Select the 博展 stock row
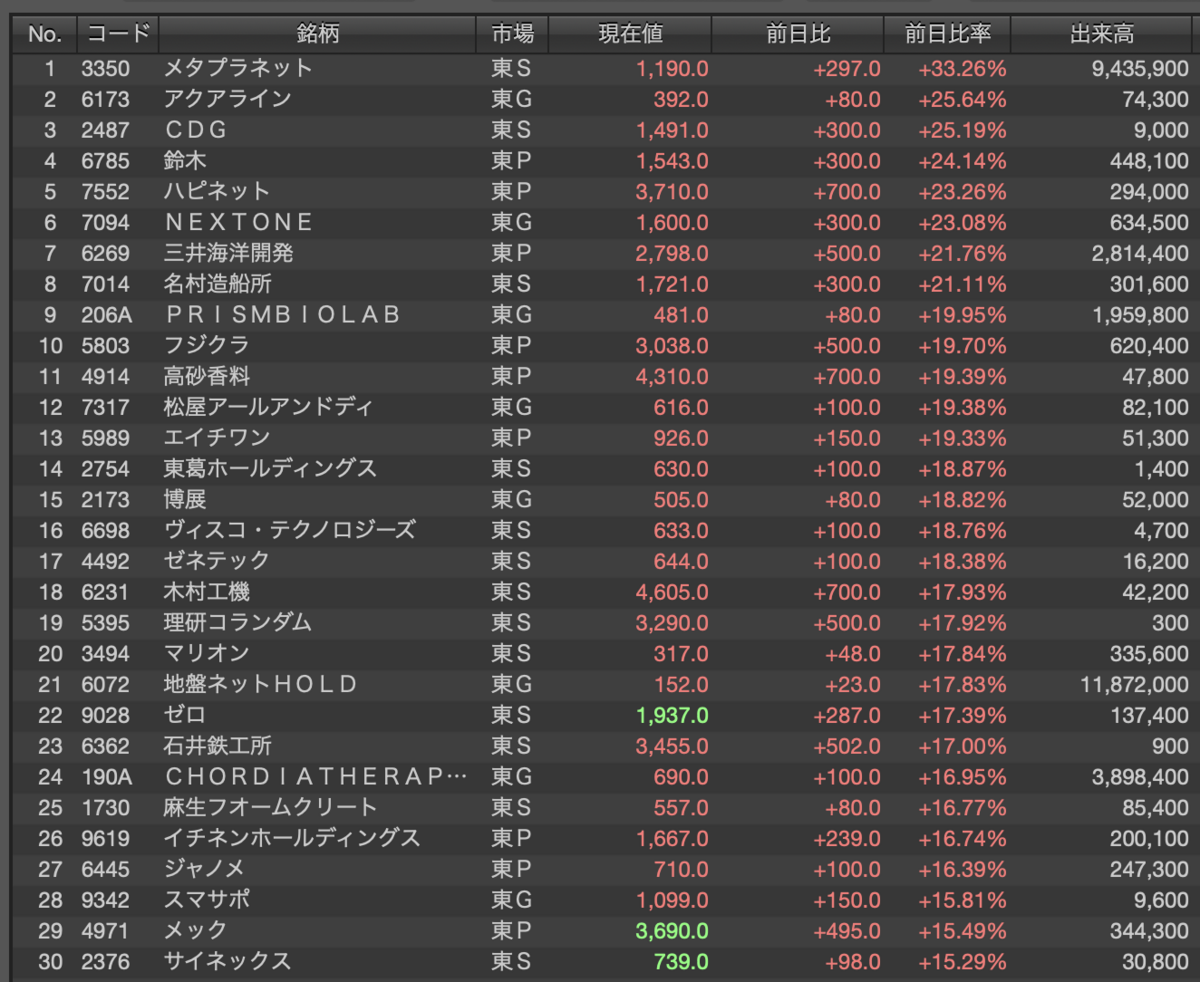Screen dimensions: 1200x982 (604, 502)
